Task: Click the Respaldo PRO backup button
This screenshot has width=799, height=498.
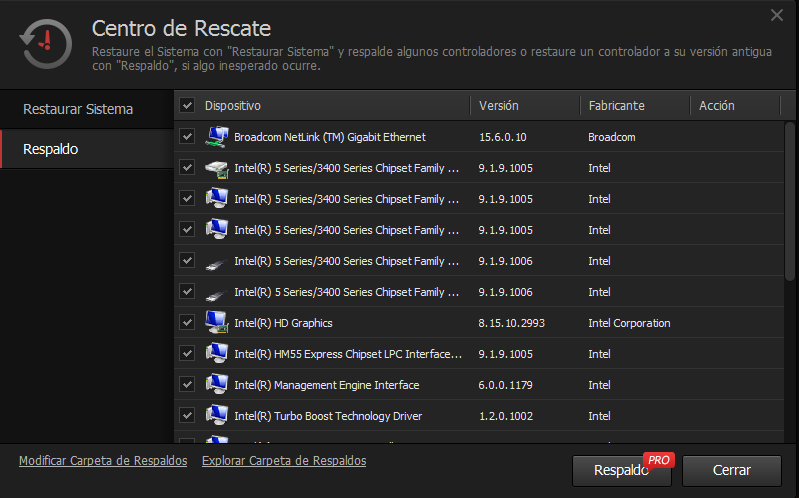Action: click(622, 470)
